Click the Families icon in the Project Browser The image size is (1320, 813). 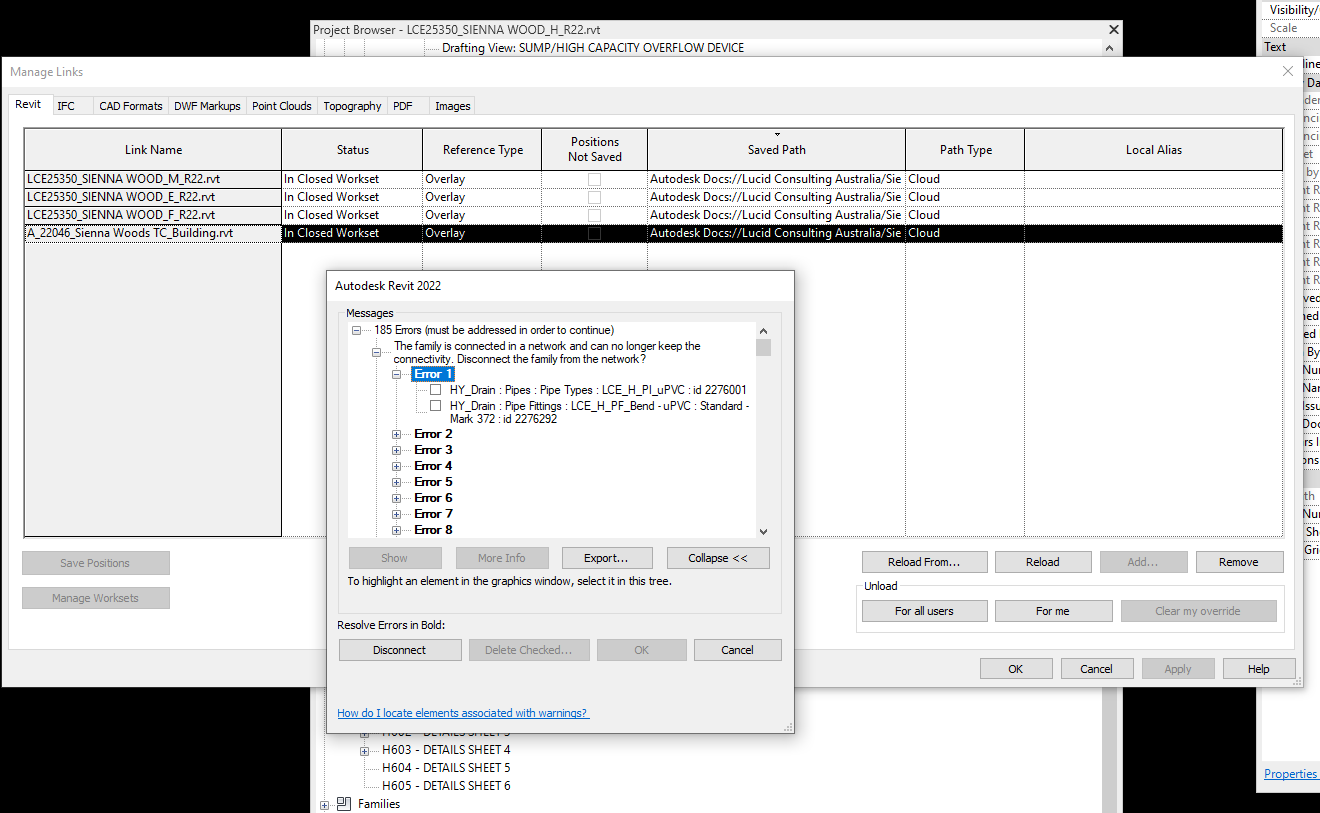[343, 803]
